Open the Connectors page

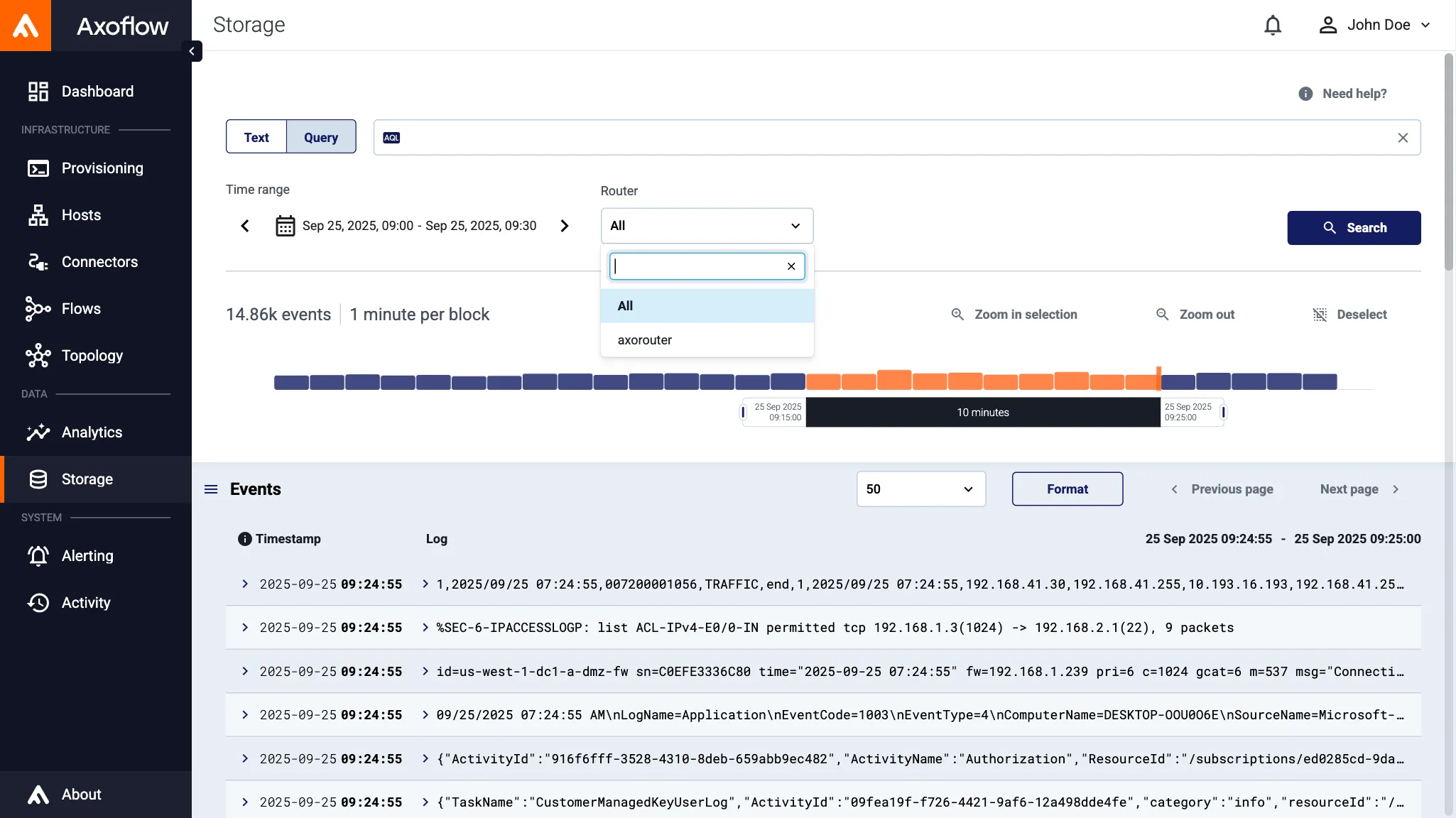pyautogui.click(x=99, y=262)
